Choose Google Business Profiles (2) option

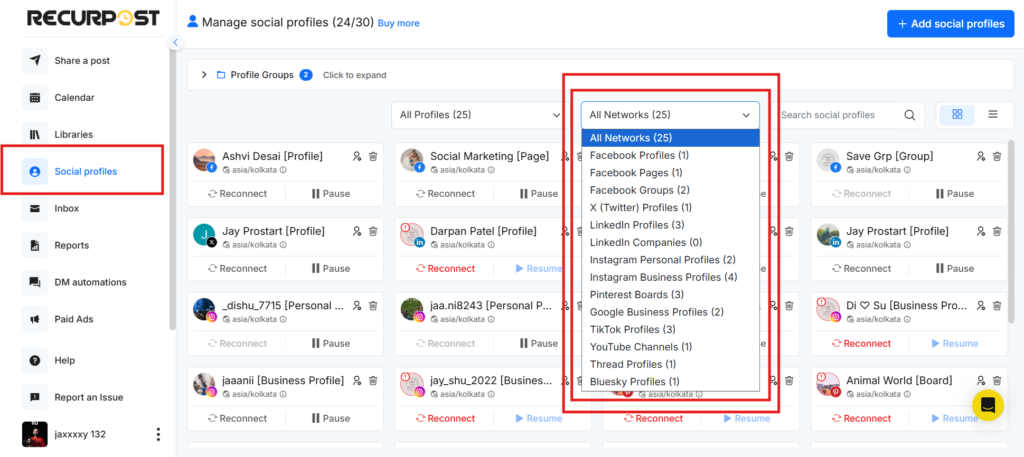pyautogui.click(x=670, y=312)
